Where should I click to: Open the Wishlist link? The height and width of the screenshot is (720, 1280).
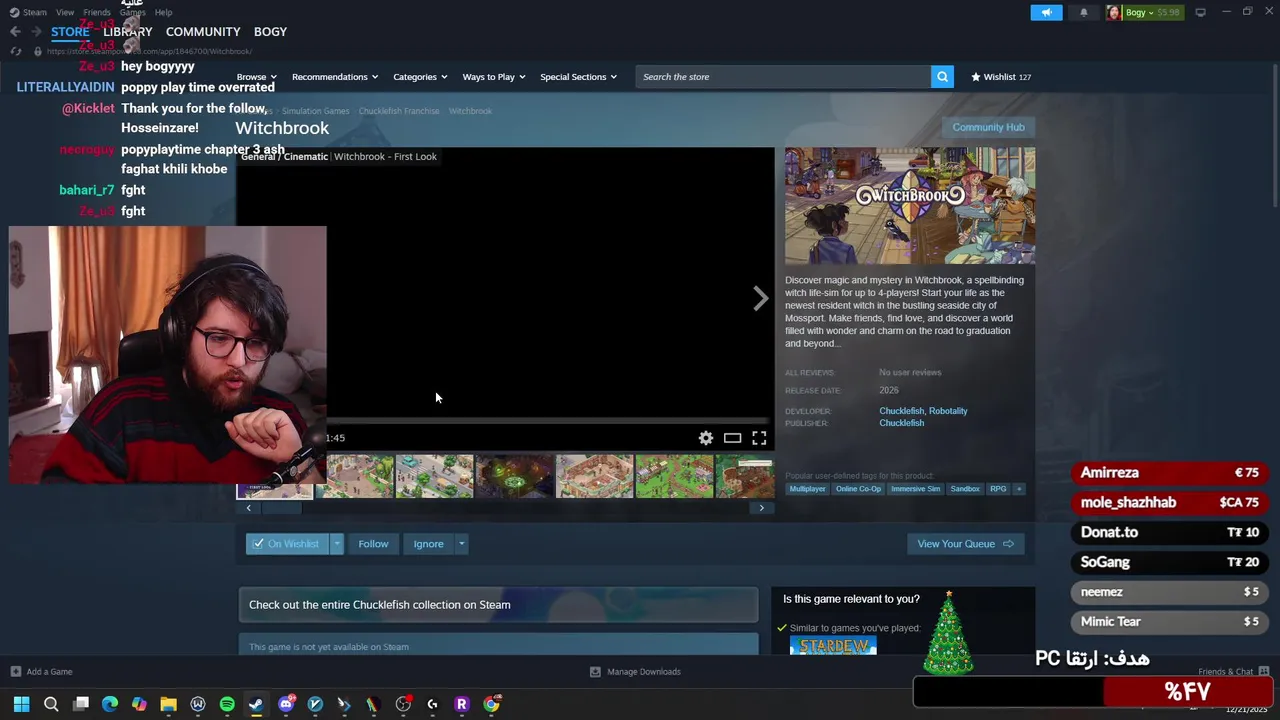(1001, 77)
